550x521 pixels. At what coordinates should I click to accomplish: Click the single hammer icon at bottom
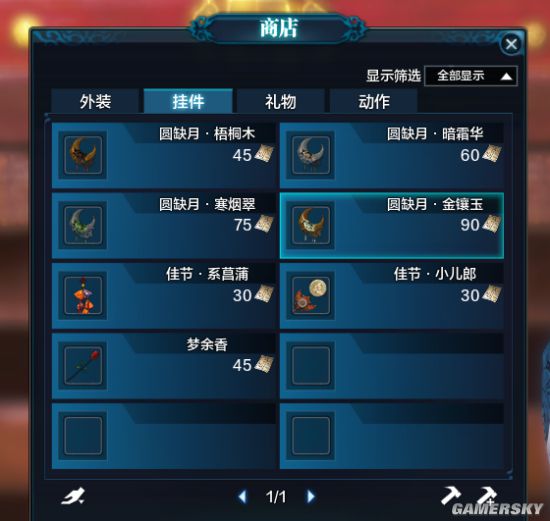(450, 495)
